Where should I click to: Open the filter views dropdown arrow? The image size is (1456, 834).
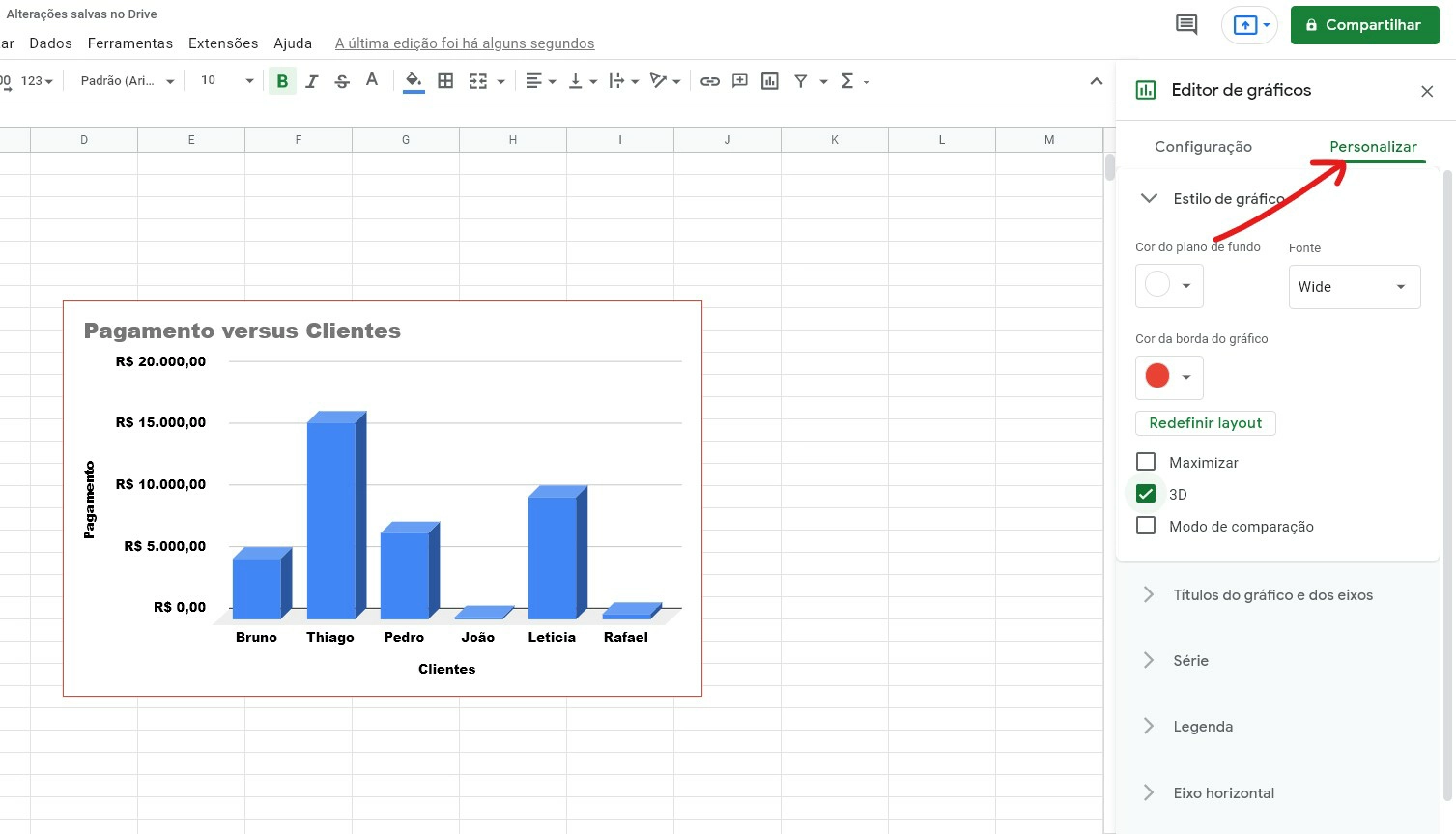pos(823,82)
